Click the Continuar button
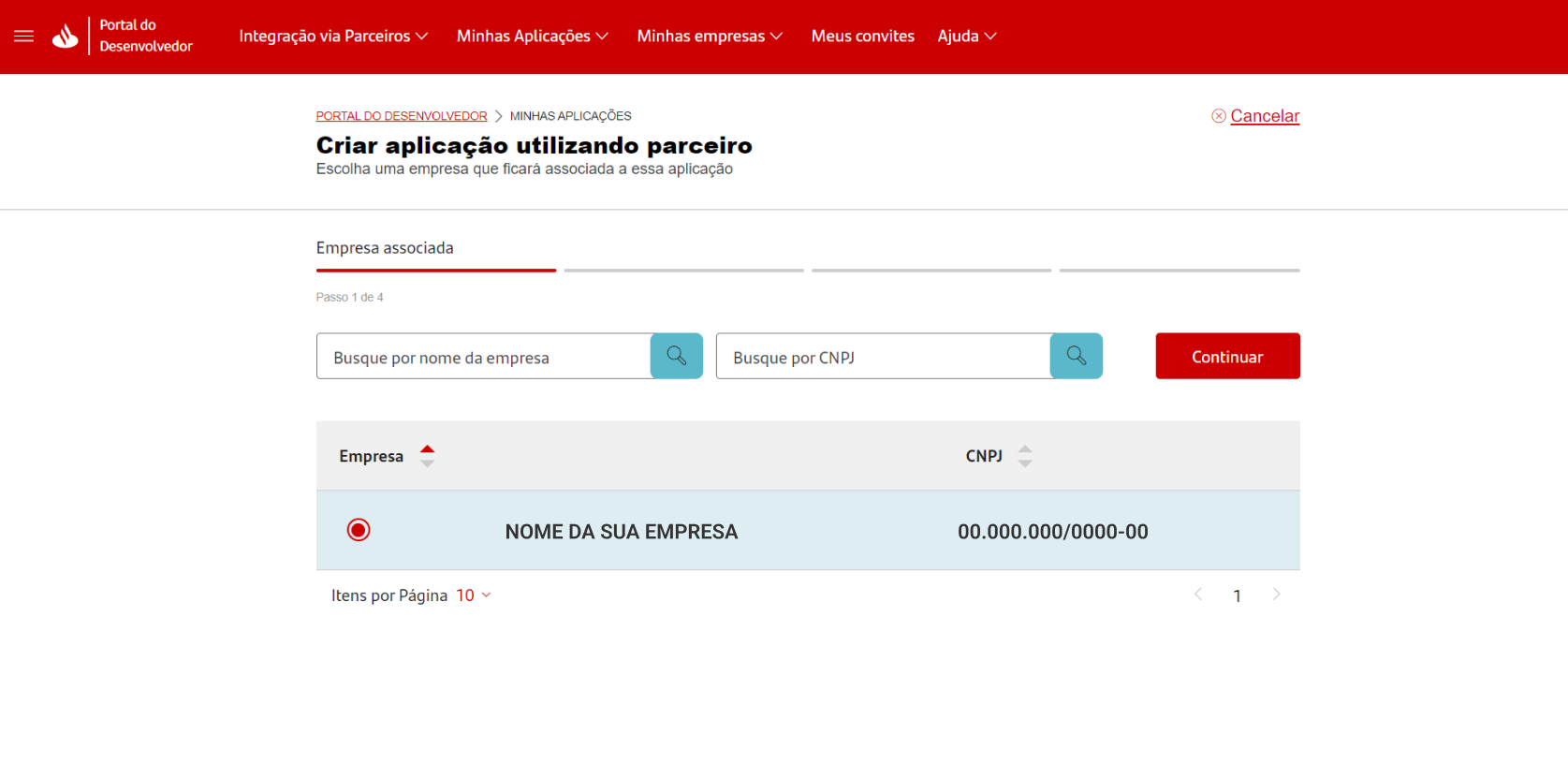 [x=1227, y=356]
